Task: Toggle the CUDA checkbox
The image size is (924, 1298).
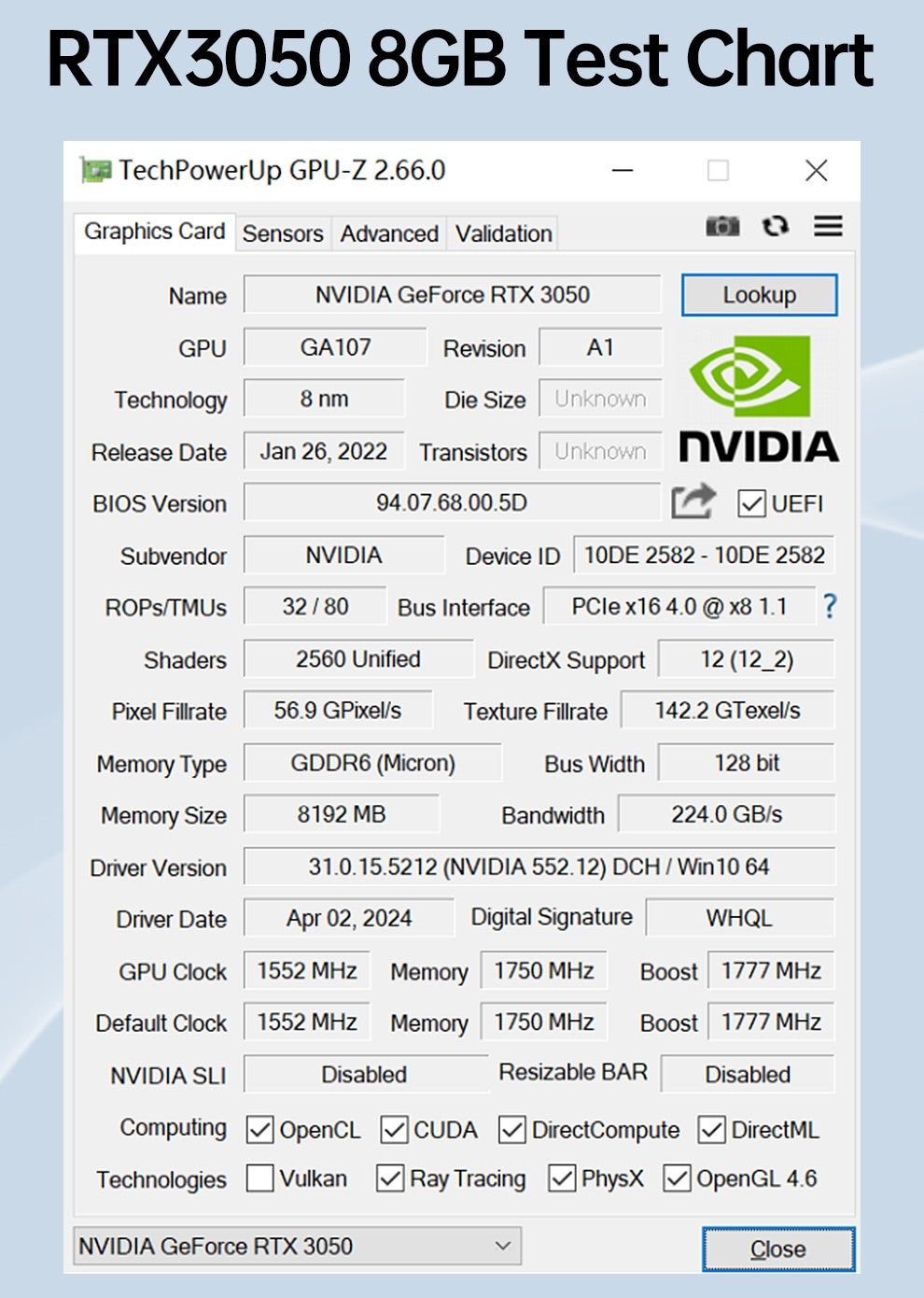Action: pyautogui.click(x=394, y=1130)
